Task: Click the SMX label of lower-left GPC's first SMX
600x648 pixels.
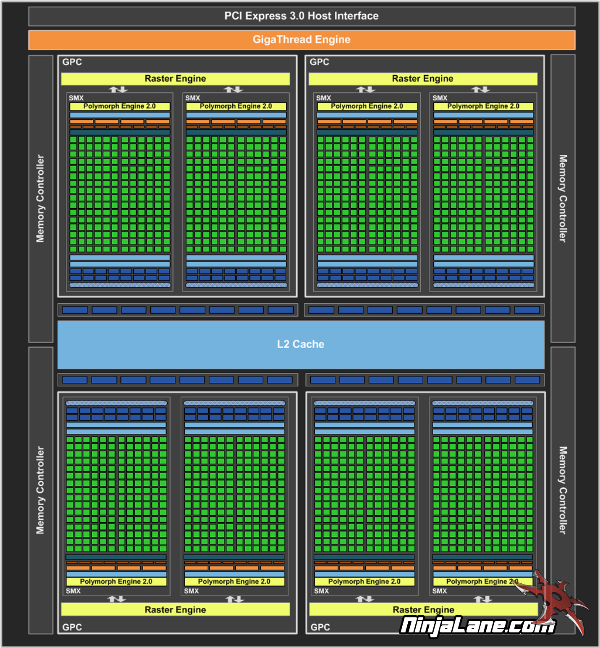Action: coord(73,591)
